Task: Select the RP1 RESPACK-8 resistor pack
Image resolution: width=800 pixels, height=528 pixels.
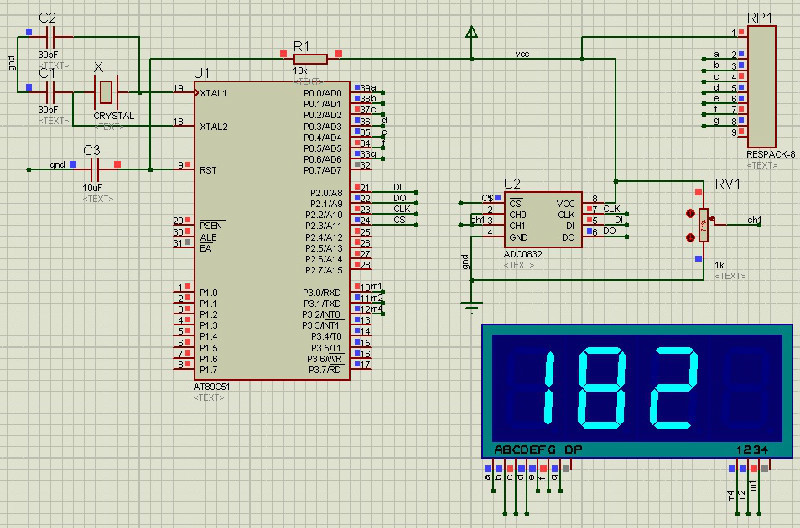Action: pos(762,85)
